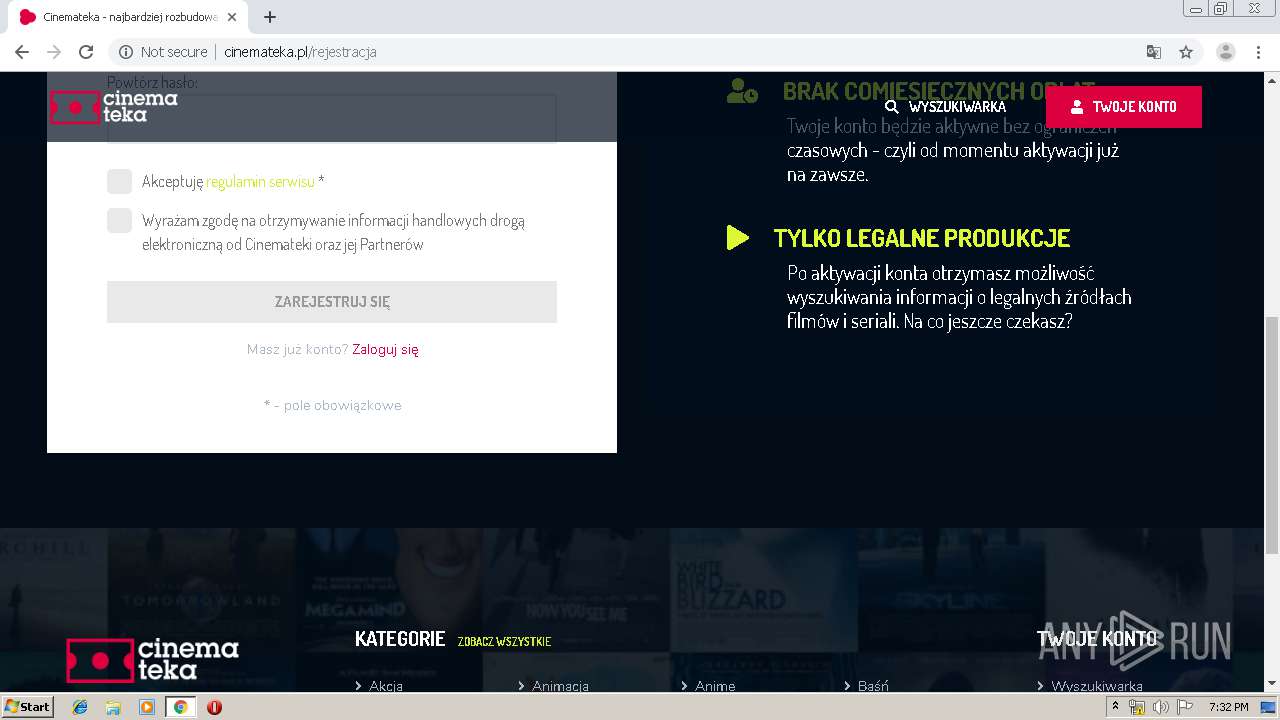Click the Zarejestruj się button
This screenshot has height=720, width=1280.
pyautogui.click(x=332, y=302)
